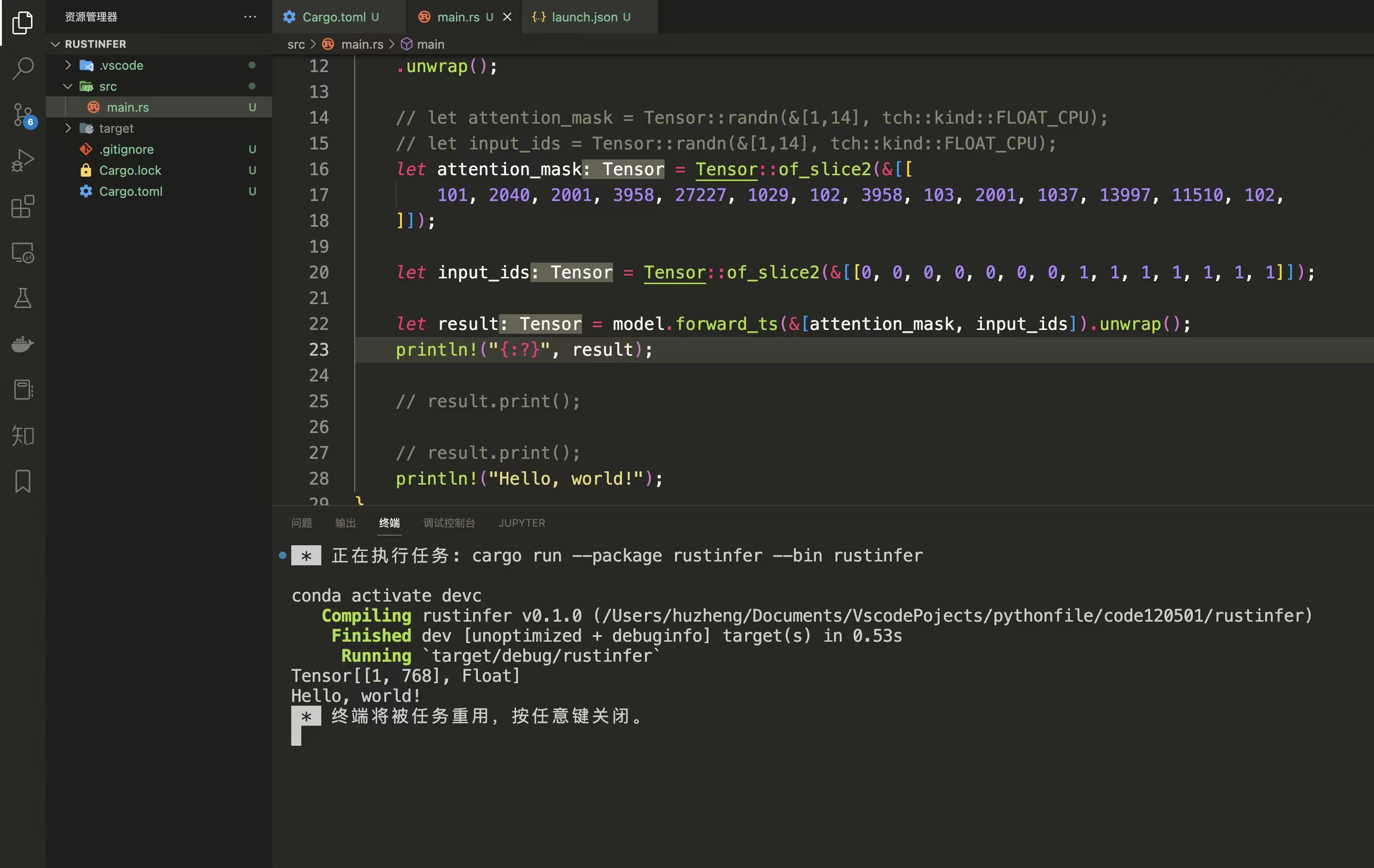Viewport: 1374px width, 868px height.
Task: Open the Bookmarks view icon
Action: pyautogui.click(x=23, y=481)
